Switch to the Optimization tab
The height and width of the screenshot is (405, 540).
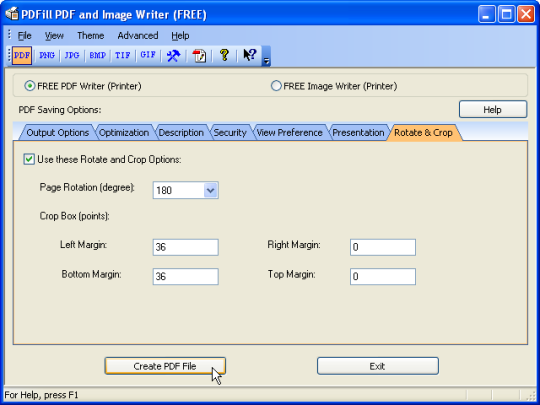coord(124,133)
